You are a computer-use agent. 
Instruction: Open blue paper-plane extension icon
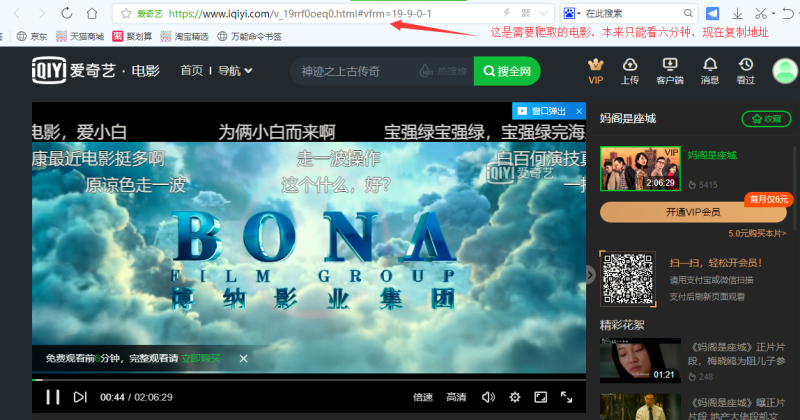pos(712,13)
